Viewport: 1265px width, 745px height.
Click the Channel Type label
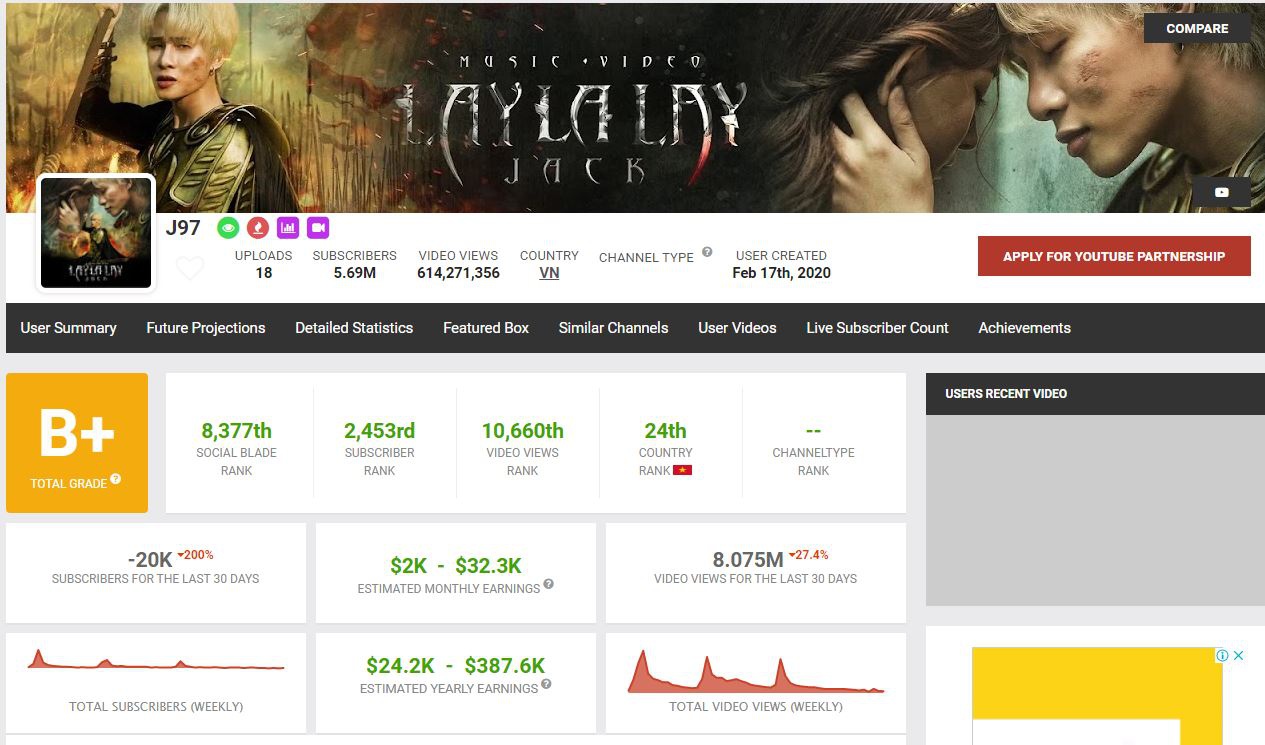pyautogui.click(x=646, y=257)
